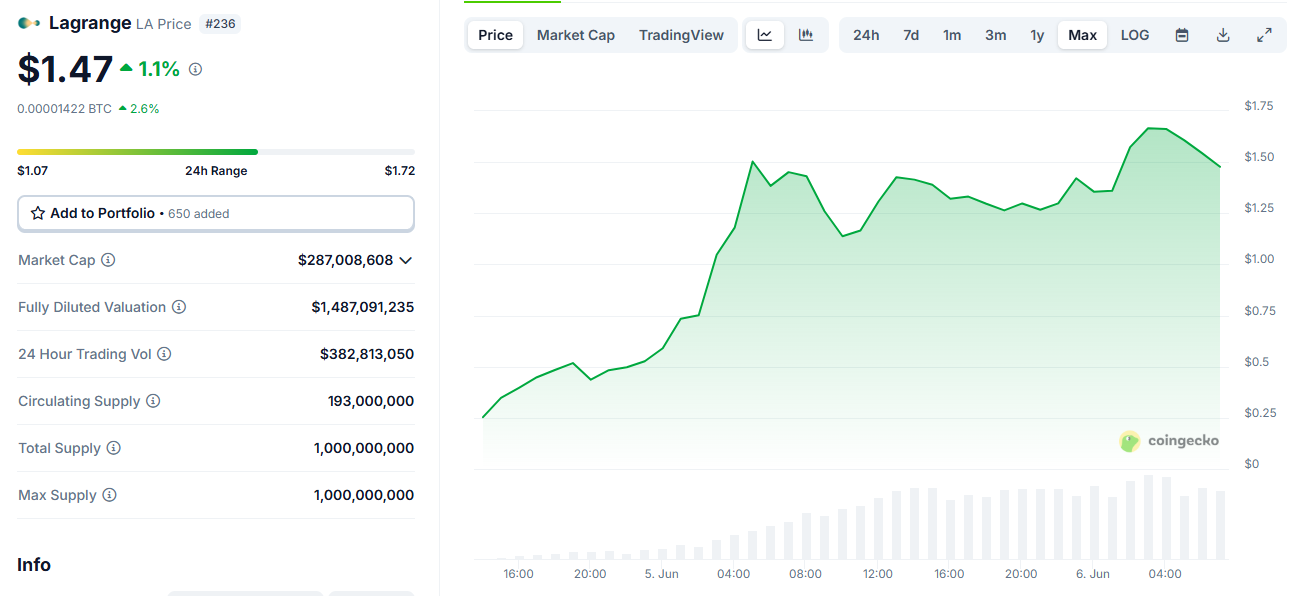Click the info icon beside Fully Diluted Valuation
Screen dimensions: 1294x596
[x=179, y=307]
